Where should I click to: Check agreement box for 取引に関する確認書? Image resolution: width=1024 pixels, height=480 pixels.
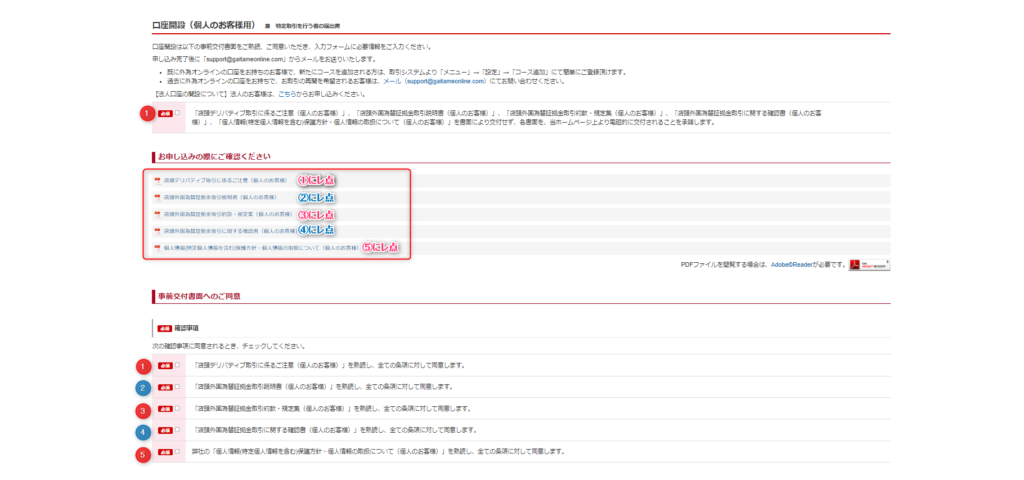pos(178,430)
